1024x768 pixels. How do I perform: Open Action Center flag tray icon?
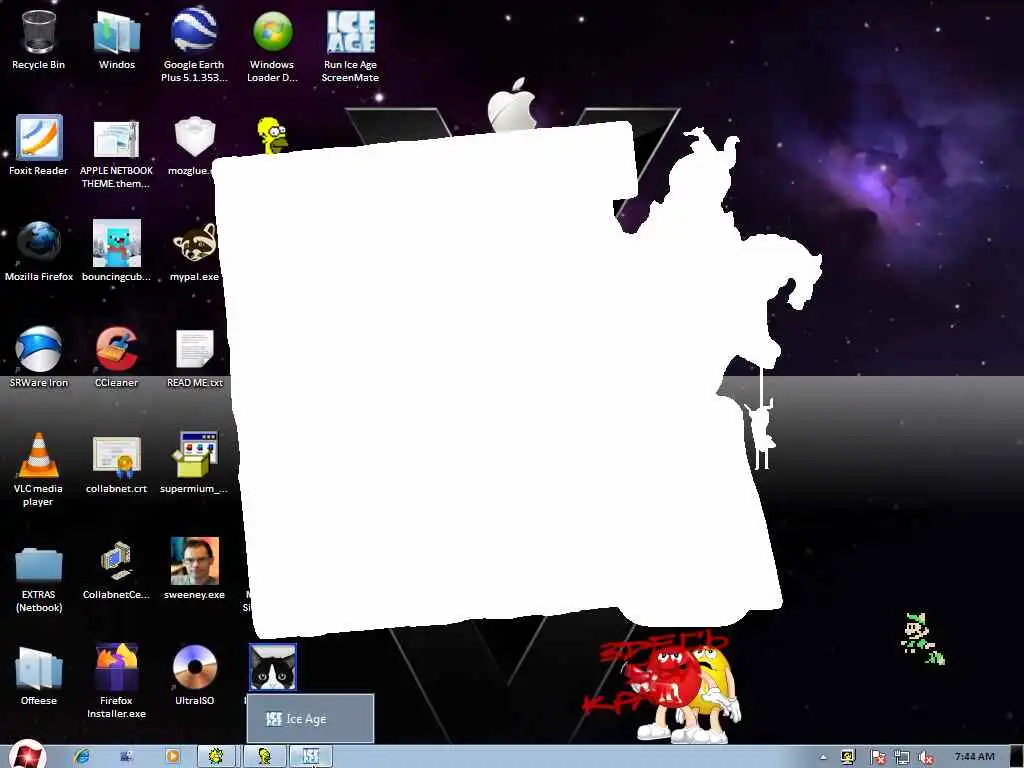(x=877, y=758)
